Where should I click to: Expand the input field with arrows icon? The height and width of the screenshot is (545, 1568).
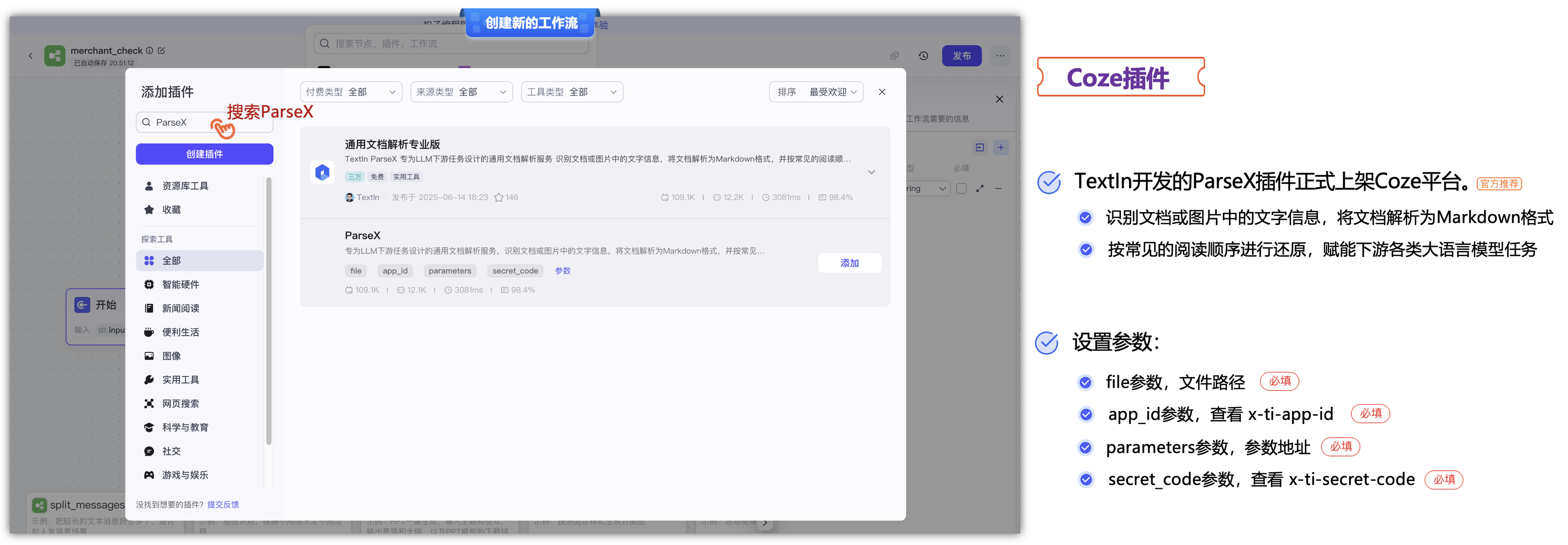[x=979, y=189]
